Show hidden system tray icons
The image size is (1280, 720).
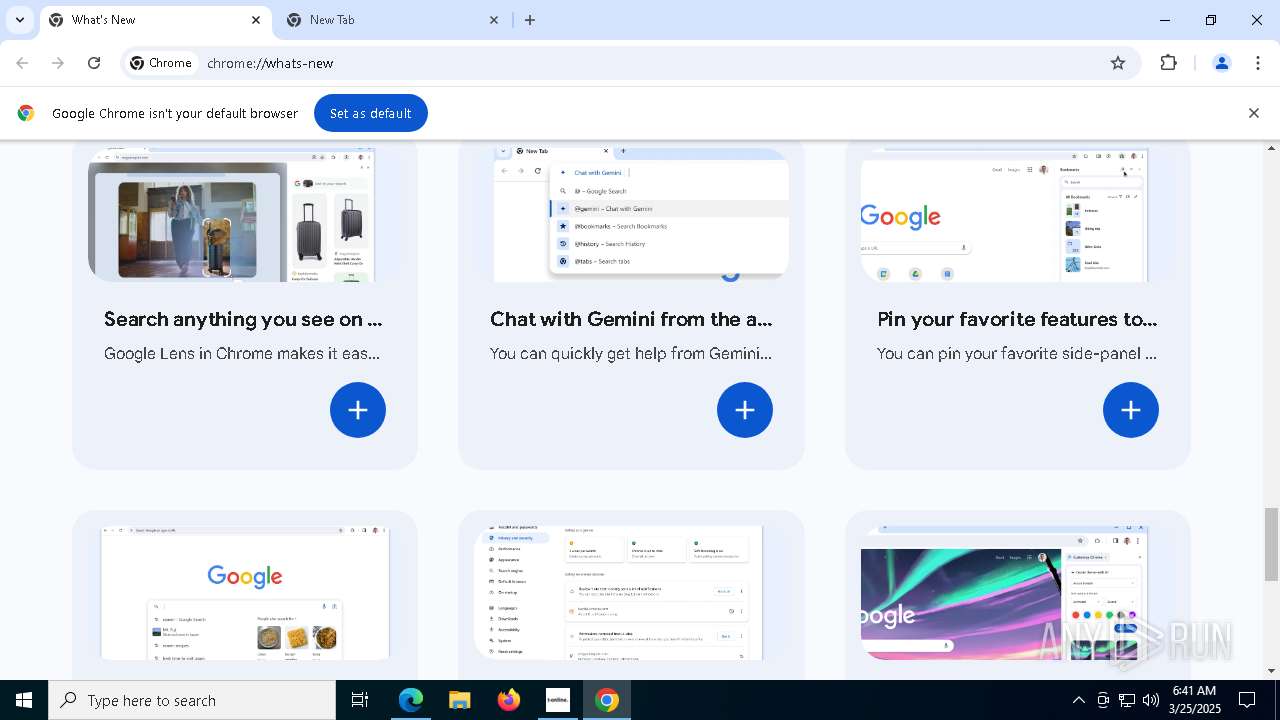(1078, 700)
